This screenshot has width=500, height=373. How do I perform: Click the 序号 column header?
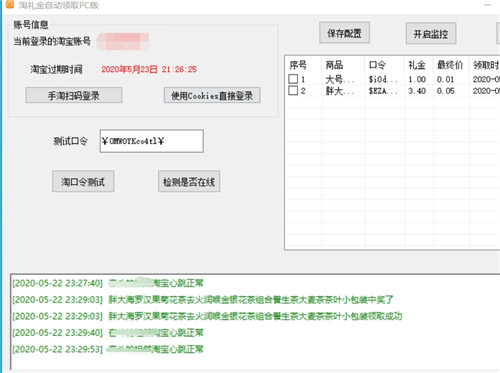click(298, 65)
